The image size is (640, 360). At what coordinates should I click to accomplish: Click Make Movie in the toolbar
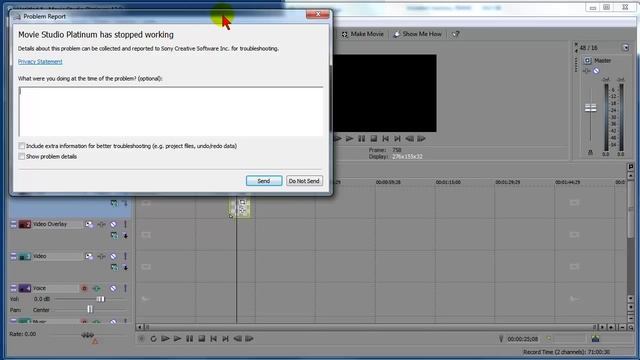click(x=363, y=34)
